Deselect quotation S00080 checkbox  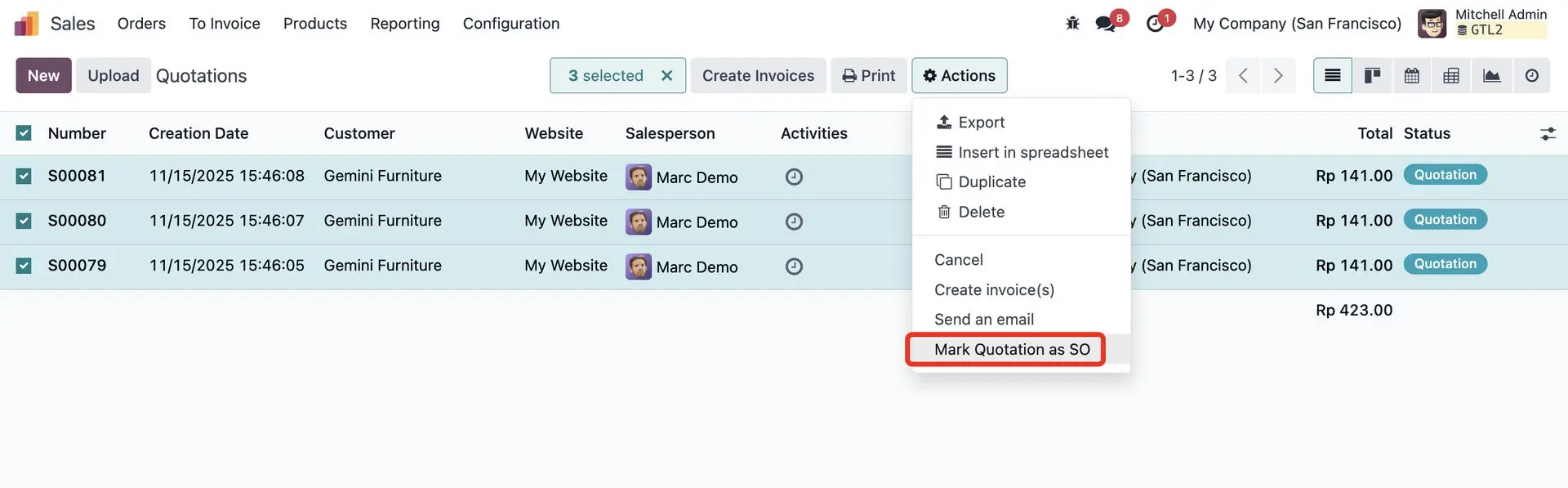coord(24,221)
